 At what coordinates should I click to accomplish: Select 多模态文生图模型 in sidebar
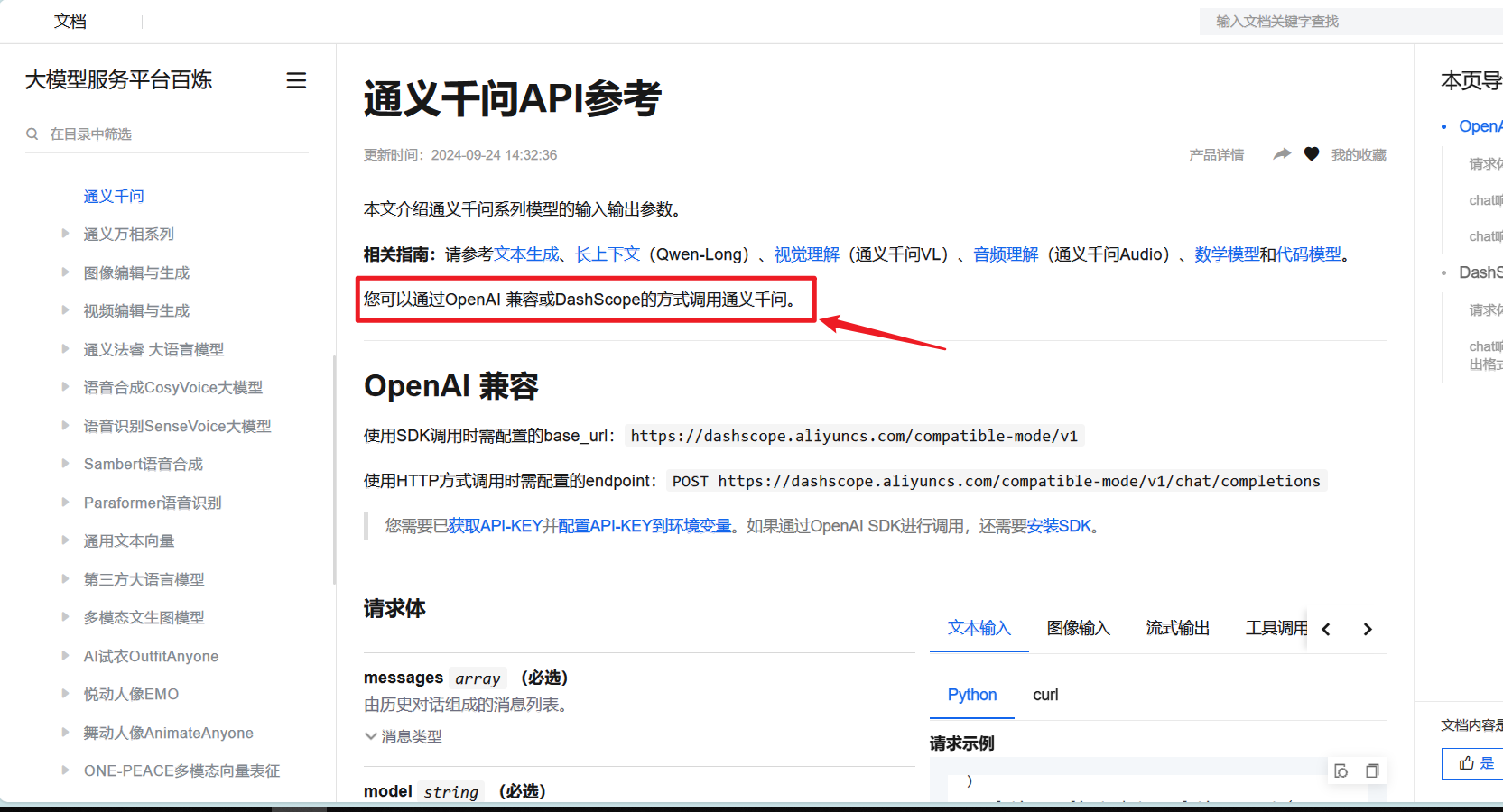[x=144, y=617]
